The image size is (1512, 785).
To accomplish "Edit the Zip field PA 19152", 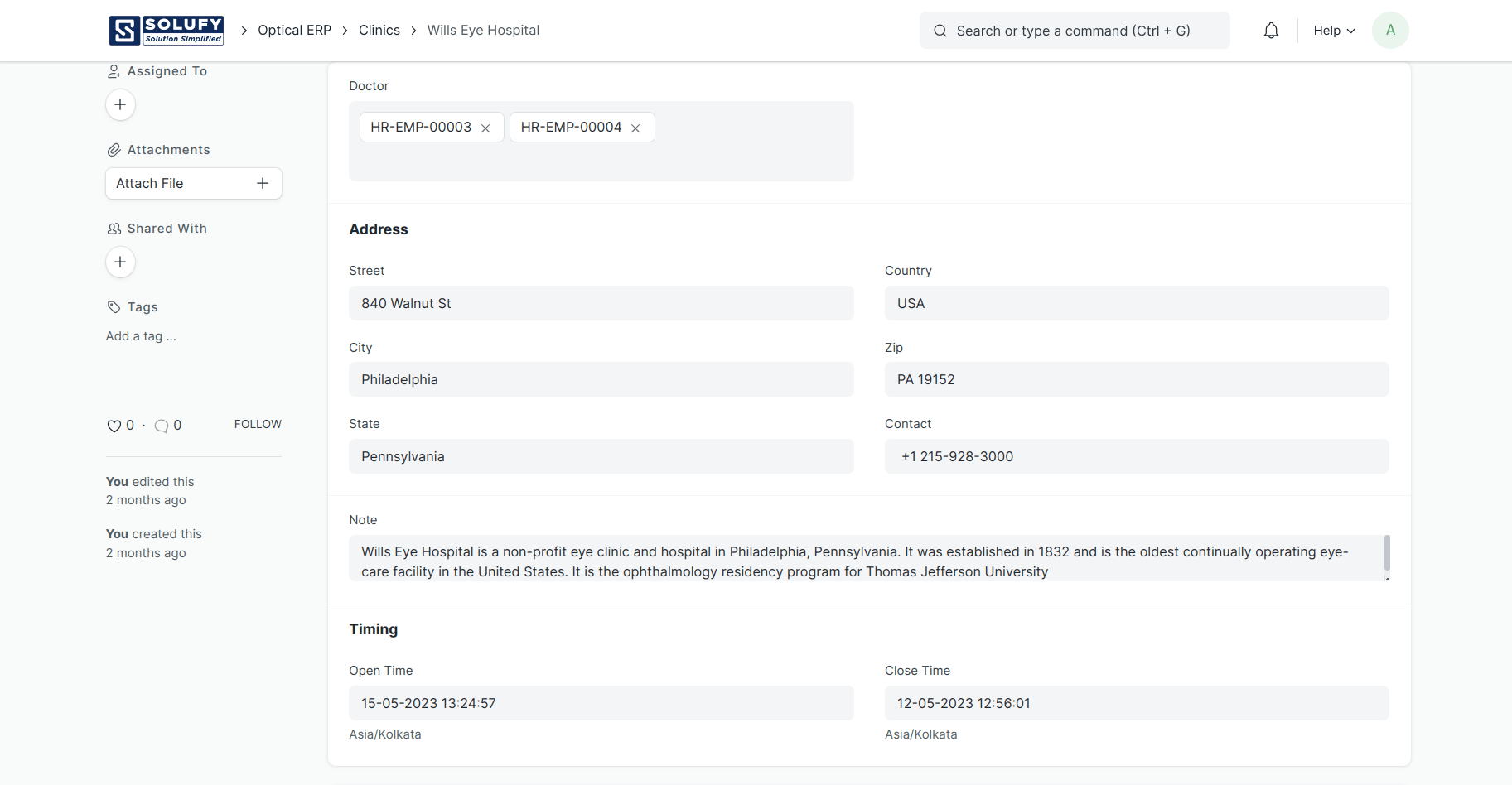I will coord(1137,379).
